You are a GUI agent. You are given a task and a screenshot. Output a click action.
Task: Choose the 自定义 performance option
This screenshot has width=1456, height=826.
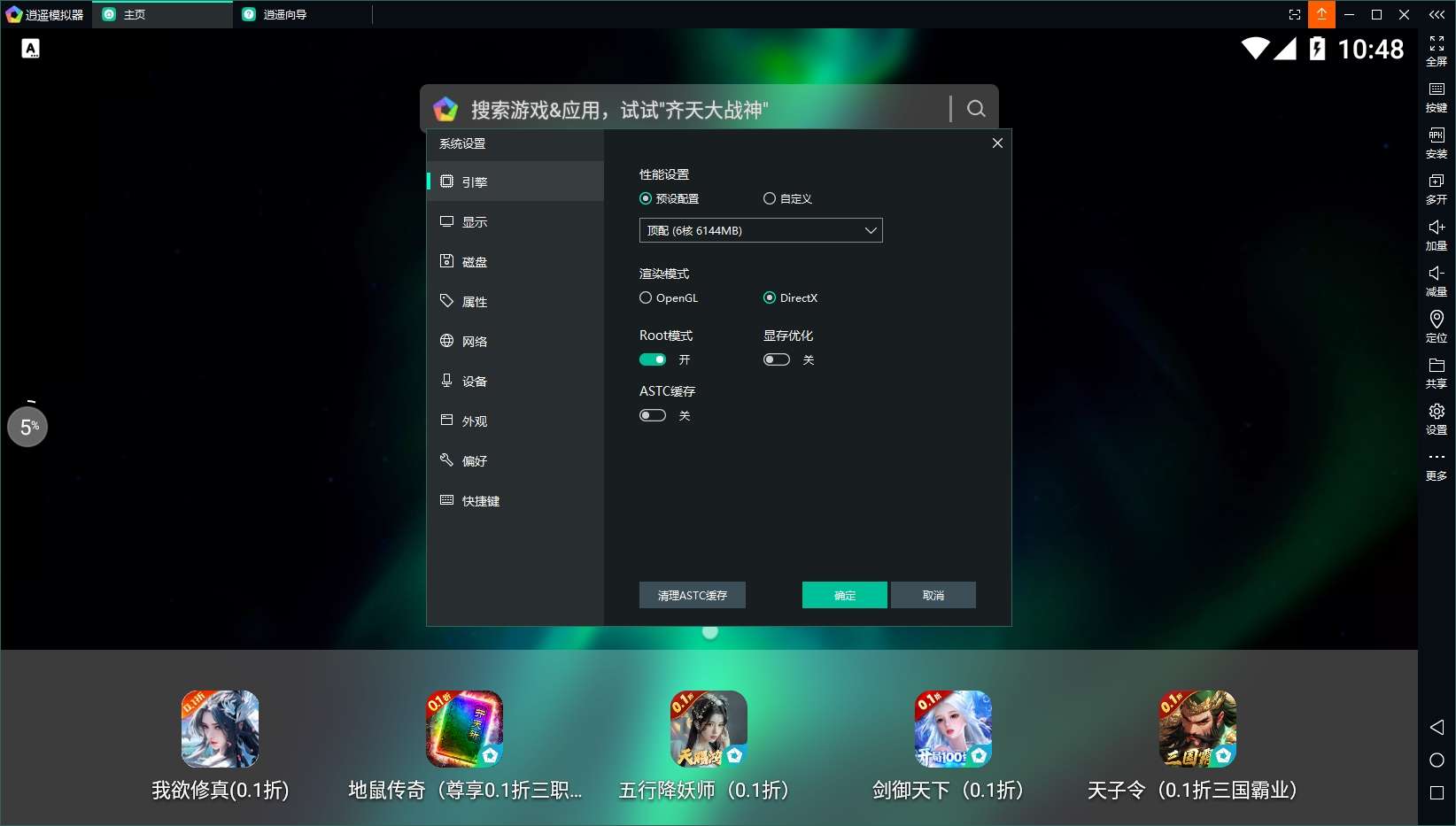point(770,199)
